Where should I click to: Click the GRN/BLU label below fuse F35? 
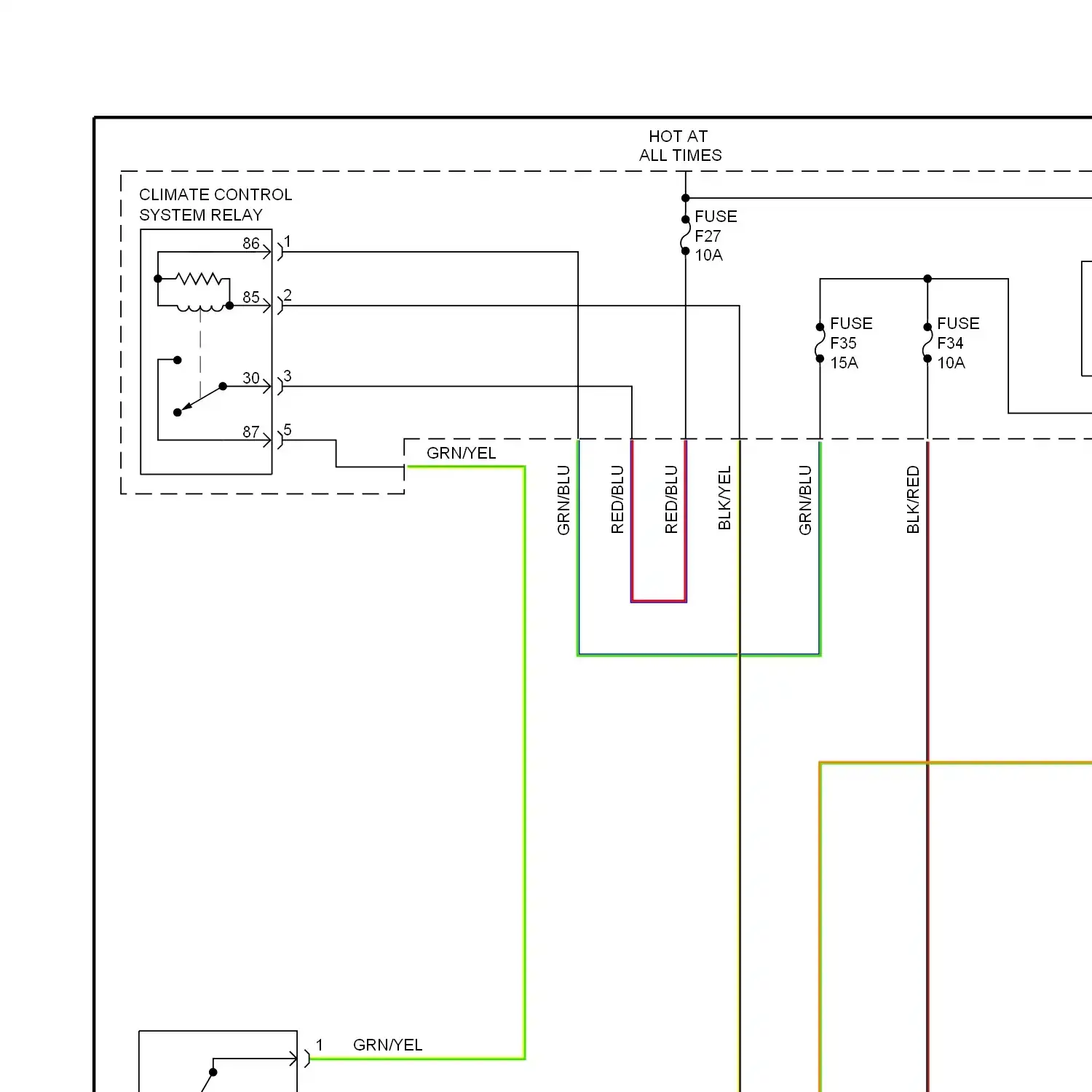pos(805,500)
